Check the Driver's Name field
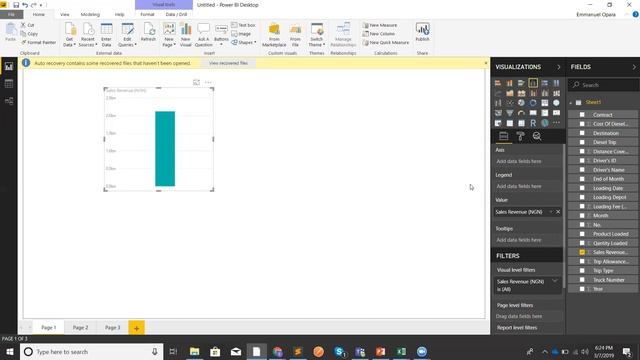 [x=582, y=170]
